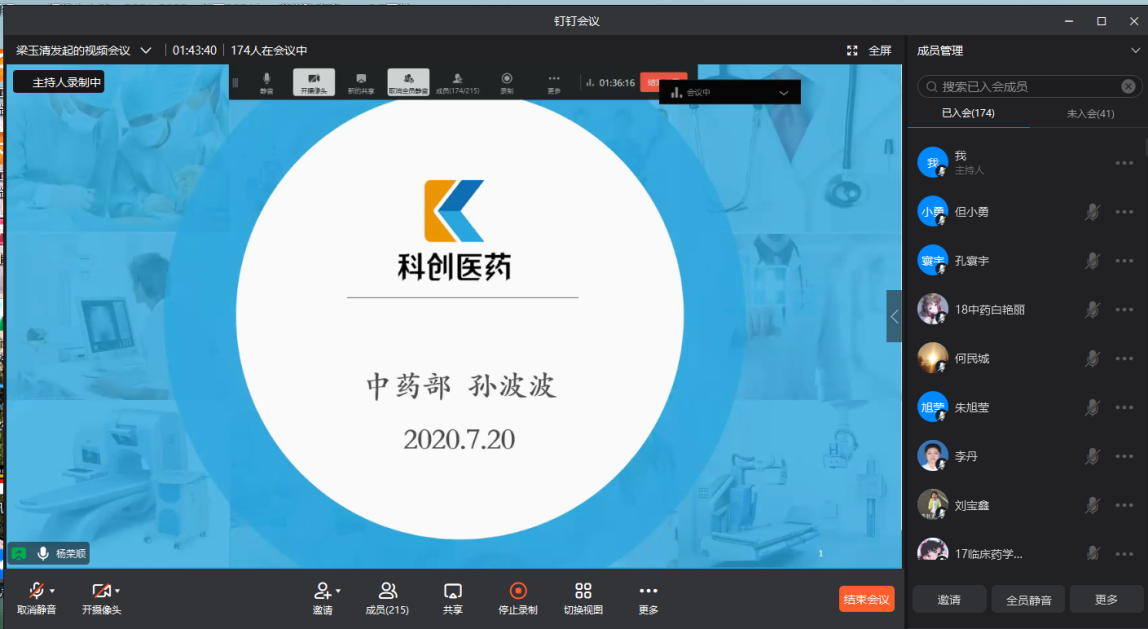Image resolution: width=1148 pixels, height=629 pixels.
Task: Switch to the 未入会(41) tab
Action: coord(1090,114)
